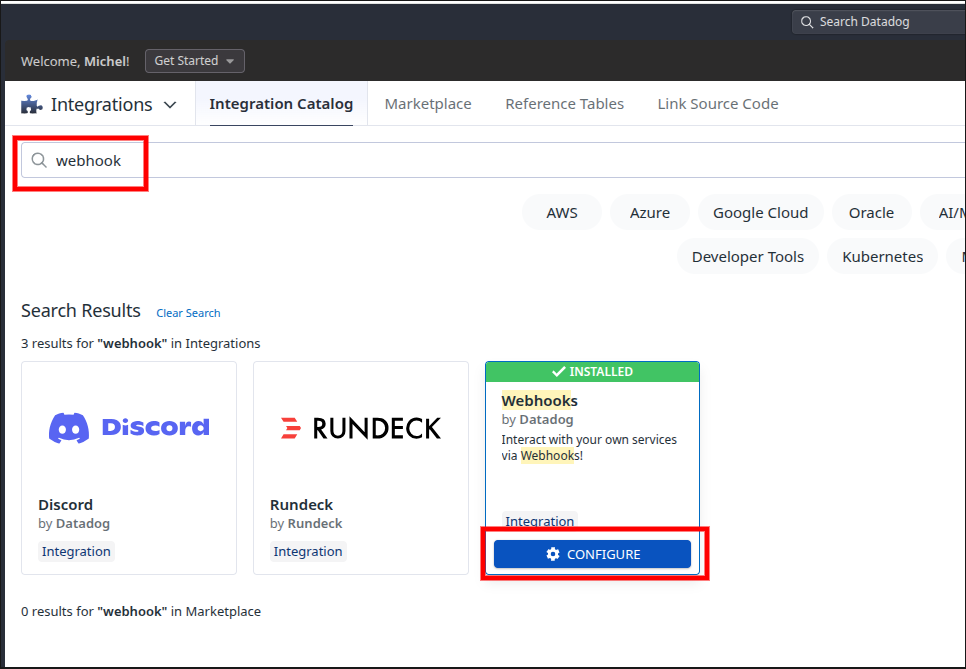Viewport: 966px width, 669px height.
Task: Select the AWS filter chip
Action: [x=562, y=213]
